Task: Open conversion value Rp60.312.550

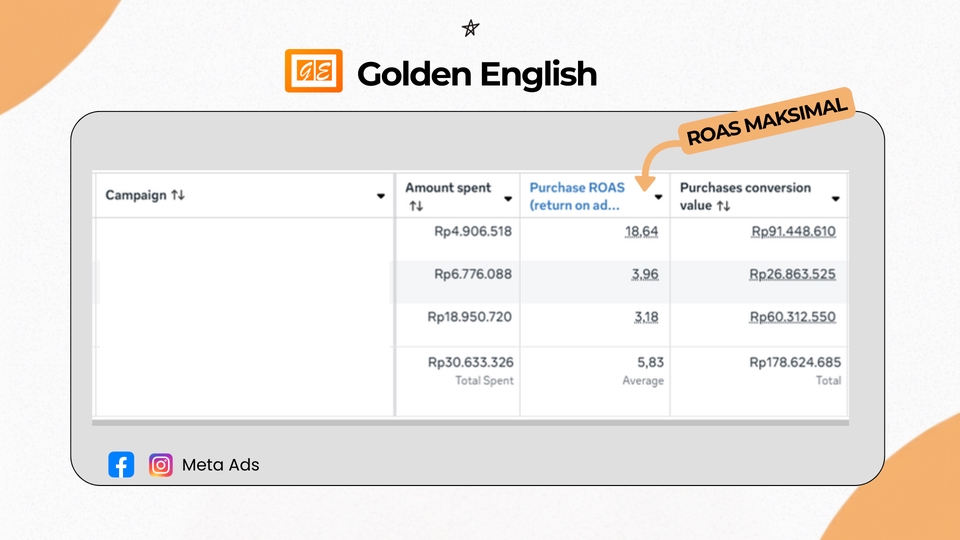Action: pyautogui.click(x=792, y=317)
